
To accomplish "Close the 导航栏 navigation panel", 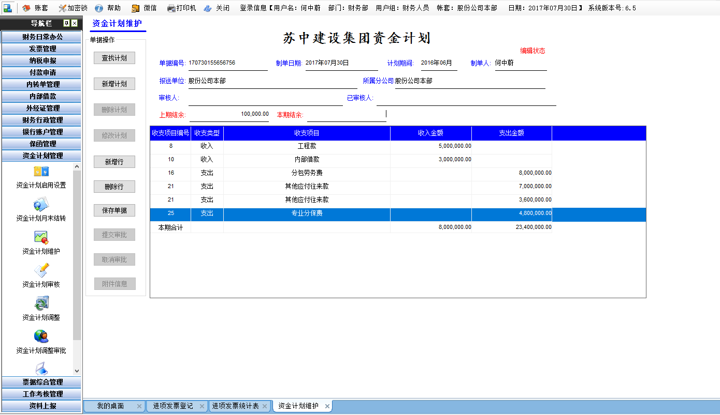I will tap(74, 23).
